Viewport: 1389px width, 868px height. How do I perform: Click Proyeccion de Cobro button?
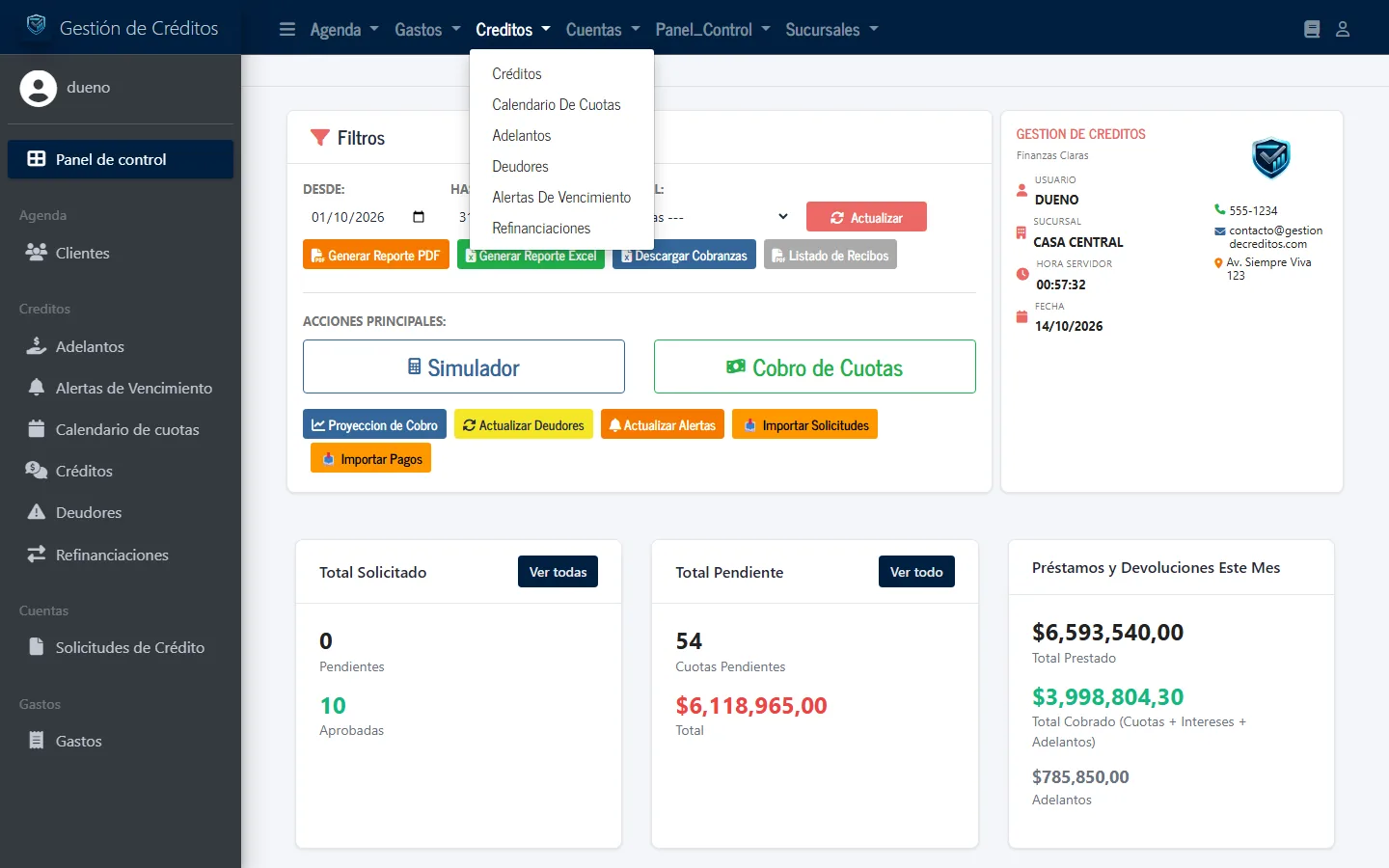click(374, 424)
